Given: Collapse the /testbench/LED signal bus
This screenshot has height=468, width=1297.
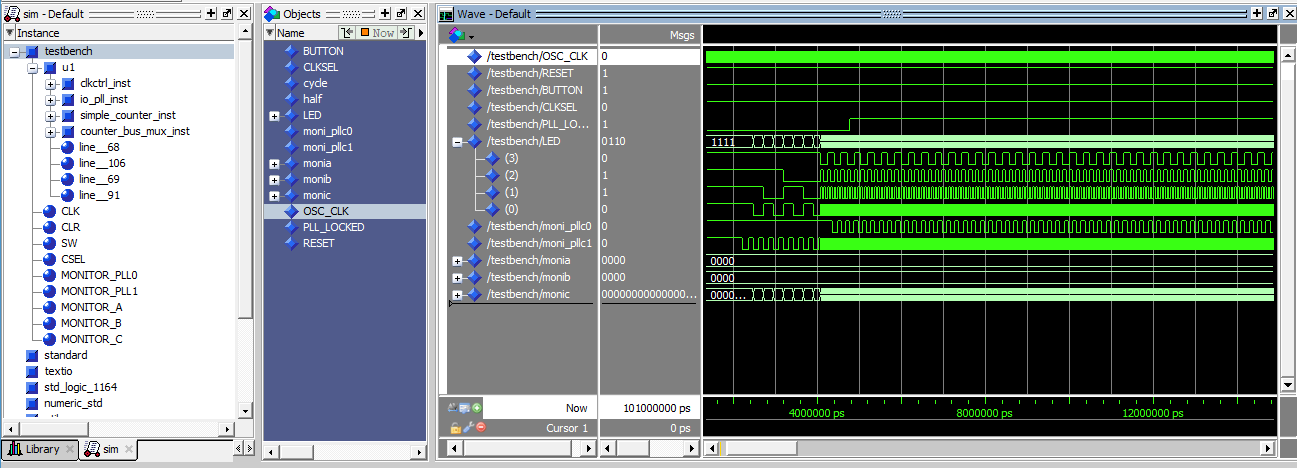Looking at the screenshot, I should tap(457, 142).
